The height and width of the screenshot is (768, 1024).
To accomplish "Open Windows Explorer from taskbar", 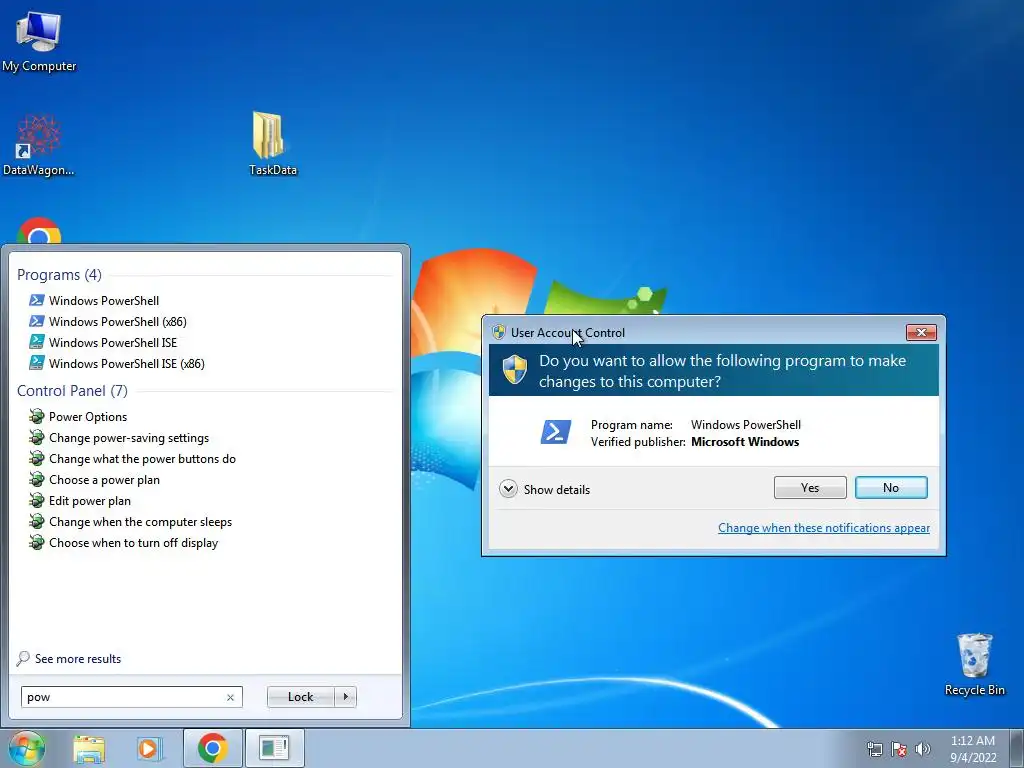I will (x=89, y=748).
